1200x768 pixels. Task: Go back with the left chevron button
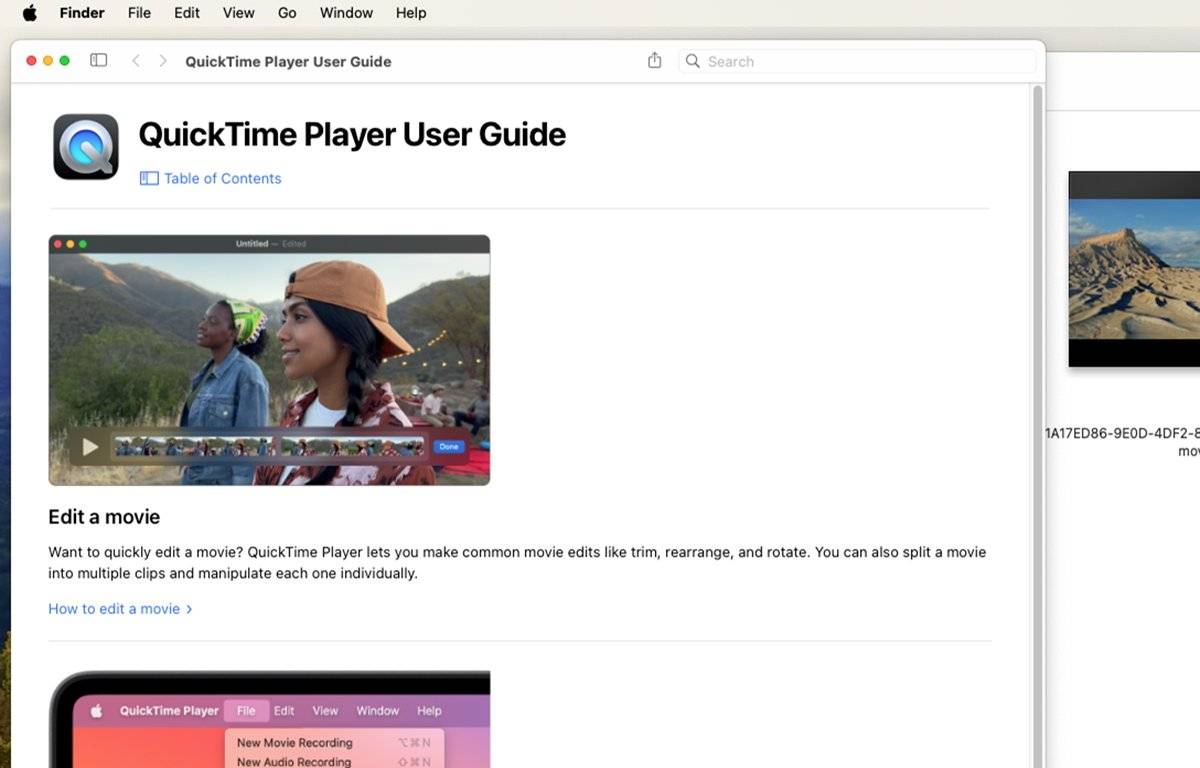(x=136, y=61)
